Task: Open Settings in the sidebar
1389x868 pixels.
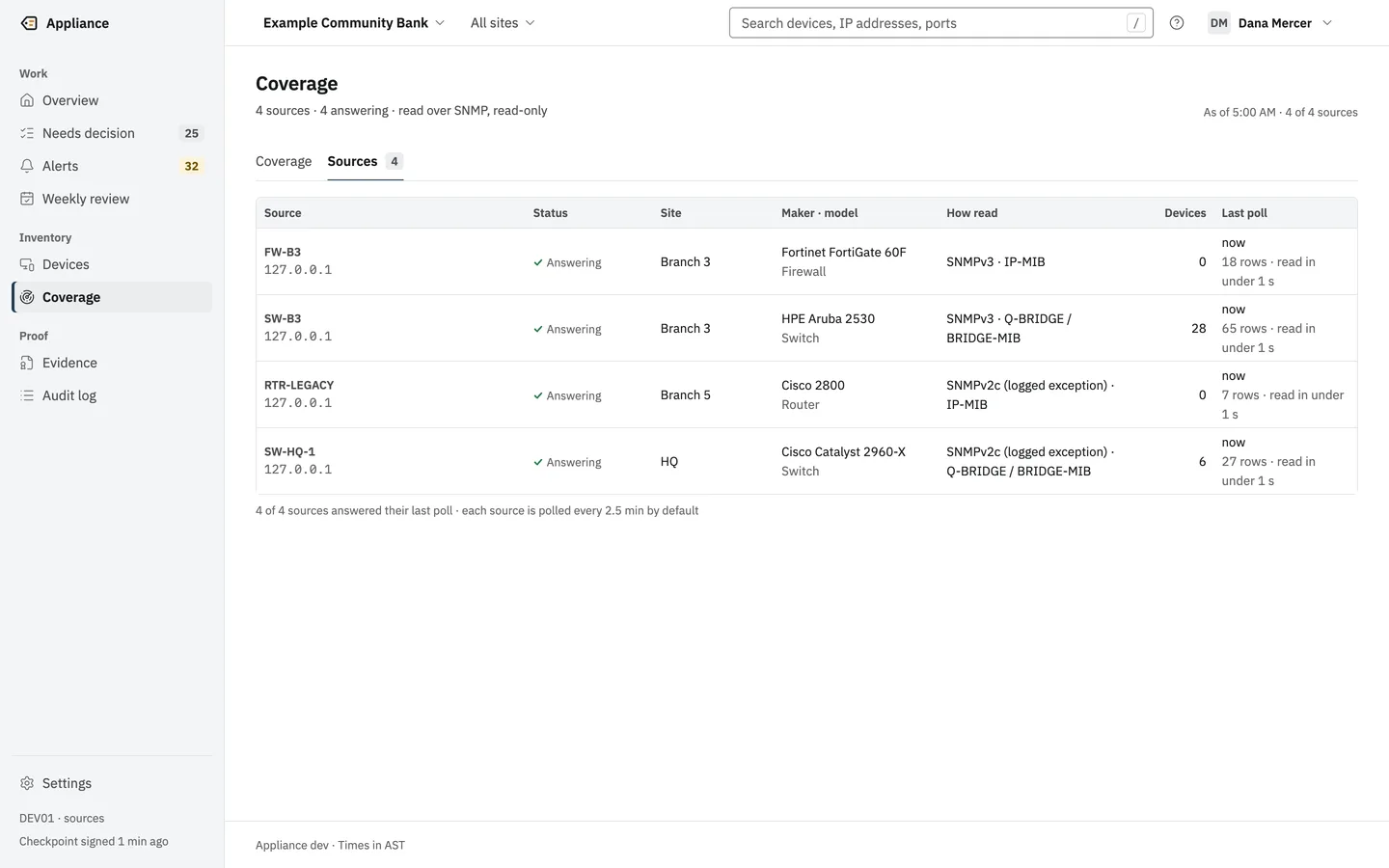Action: tap(112, 783)
